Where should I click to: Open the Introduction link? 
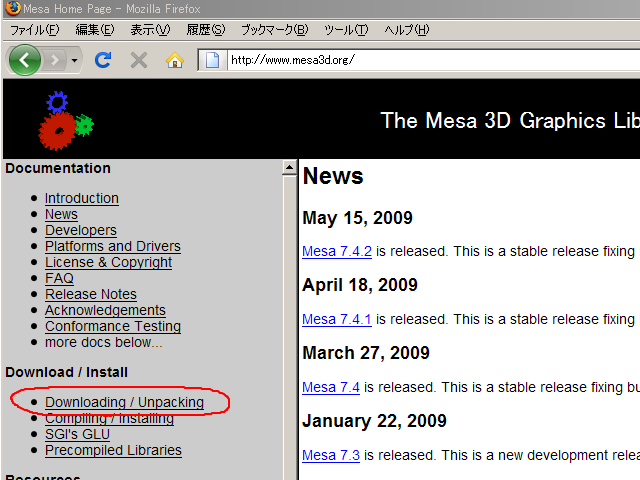click(82, 198)
